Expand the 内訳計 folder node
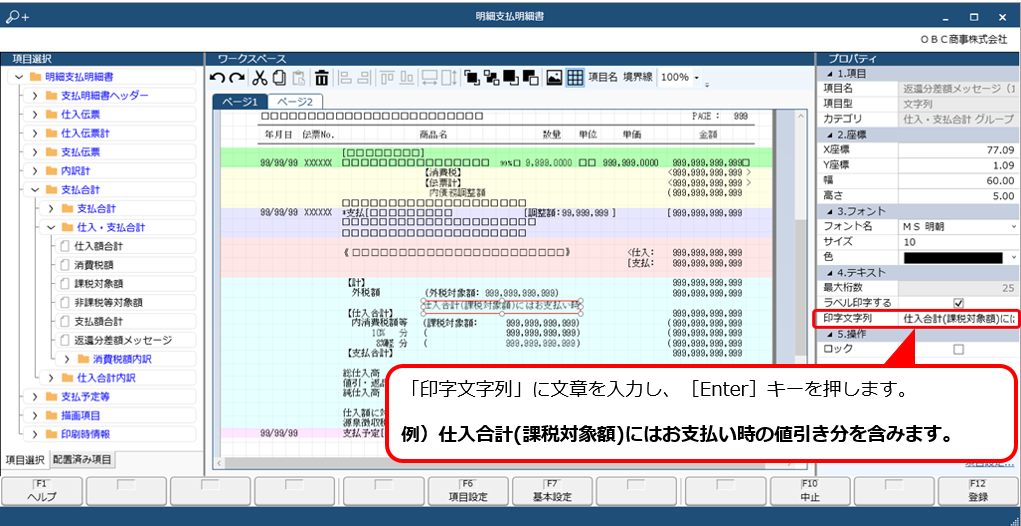 (35, 171)
